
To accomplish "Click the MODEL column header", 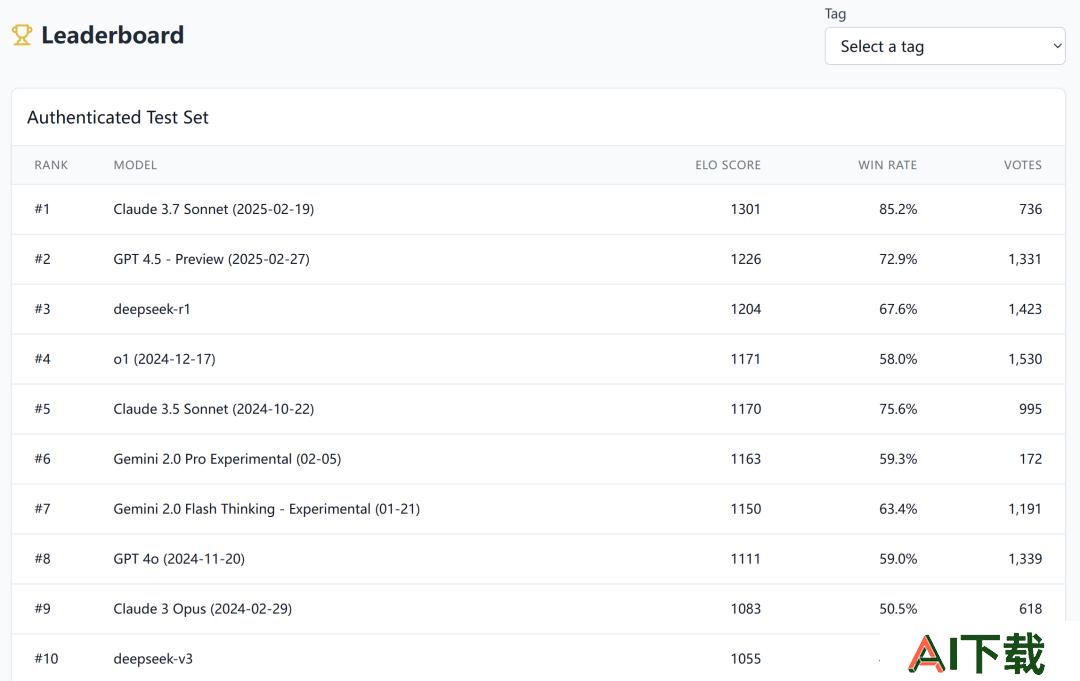I will tap(135, 165).
